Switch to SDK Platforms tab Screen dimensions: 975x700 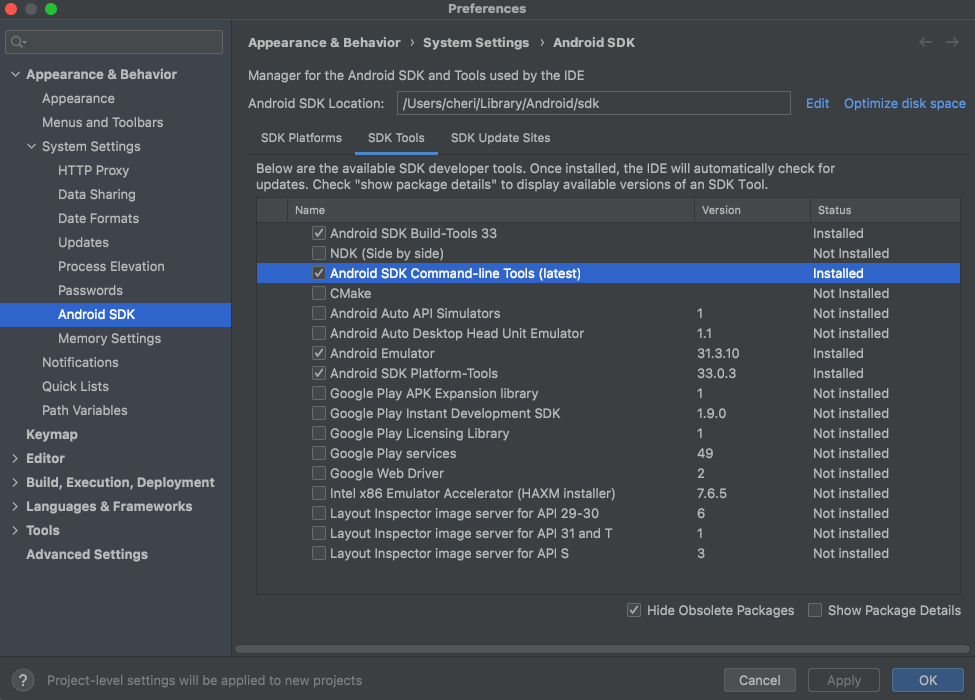[301, 138]
